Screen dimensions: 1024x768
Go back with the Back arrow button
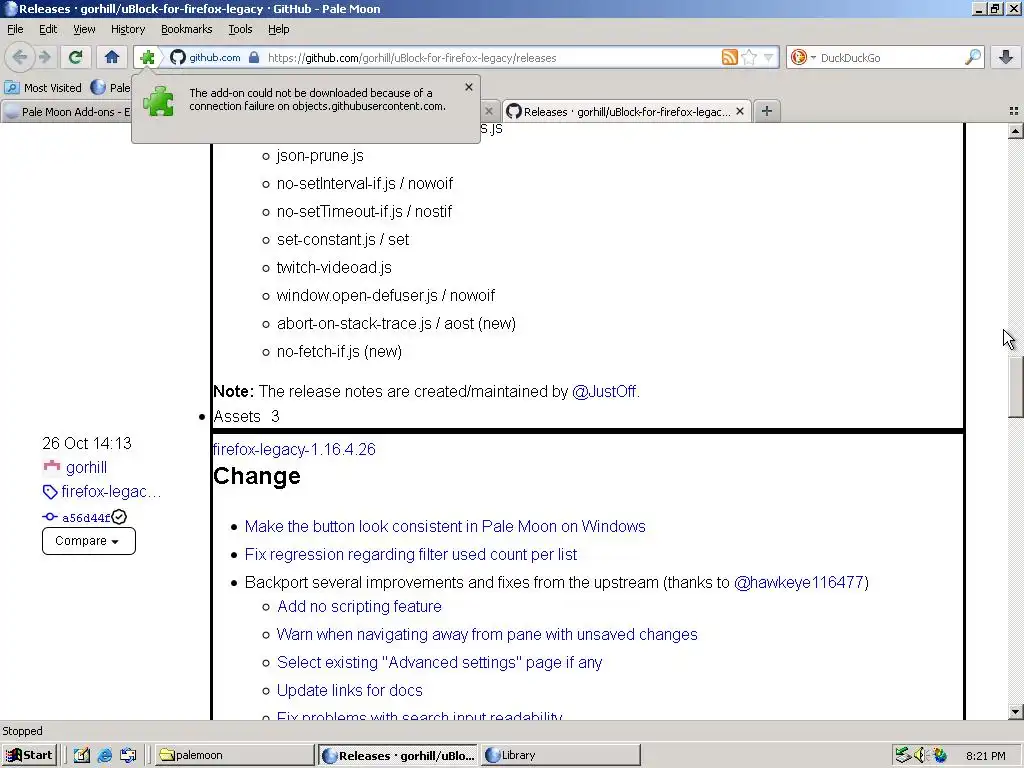click(x=20, y=57)
